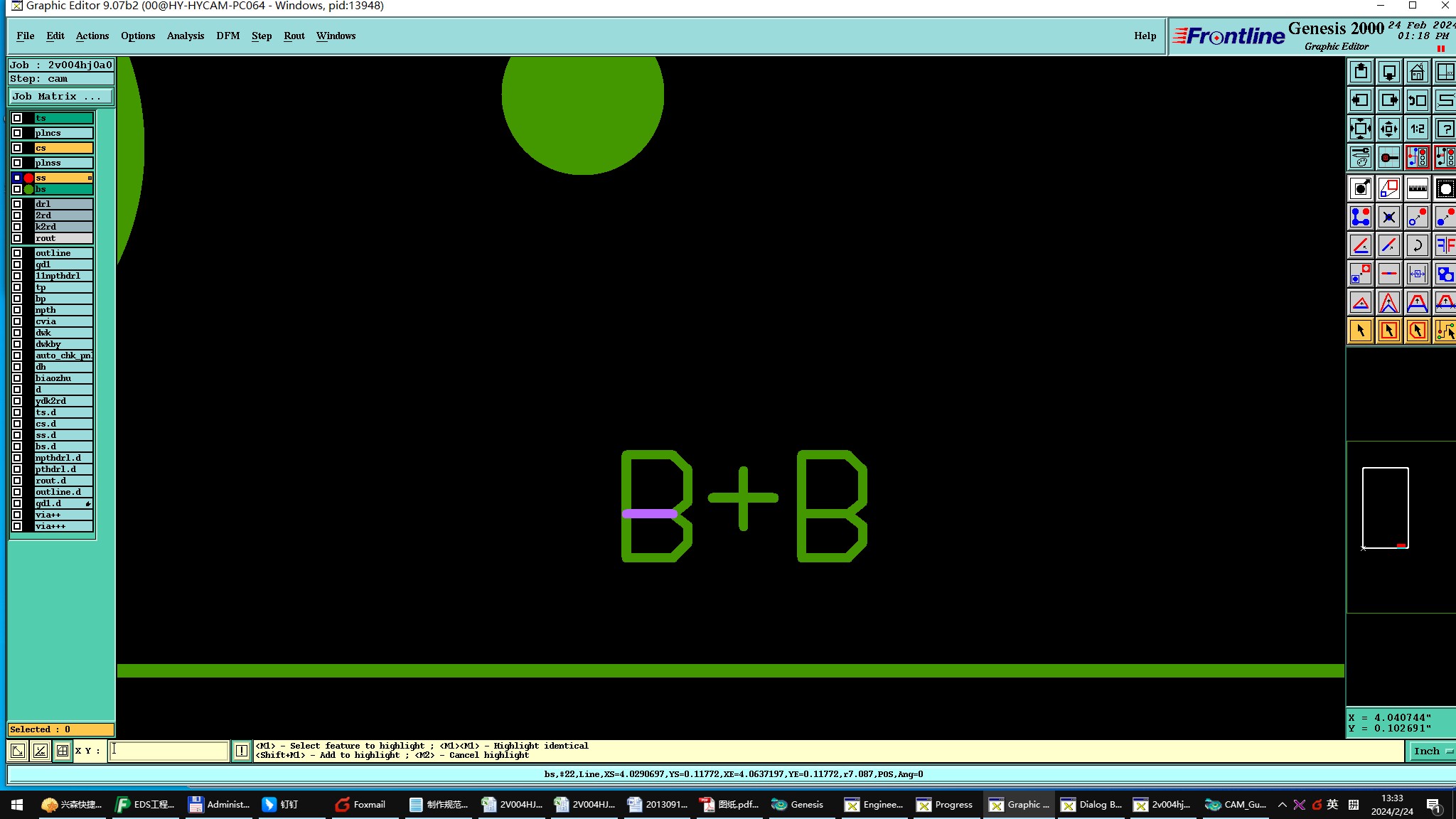Viewport: 1456px width, 819px height.
Task: Click the exclamation mark button beside XY field
Action: point(242,751)
